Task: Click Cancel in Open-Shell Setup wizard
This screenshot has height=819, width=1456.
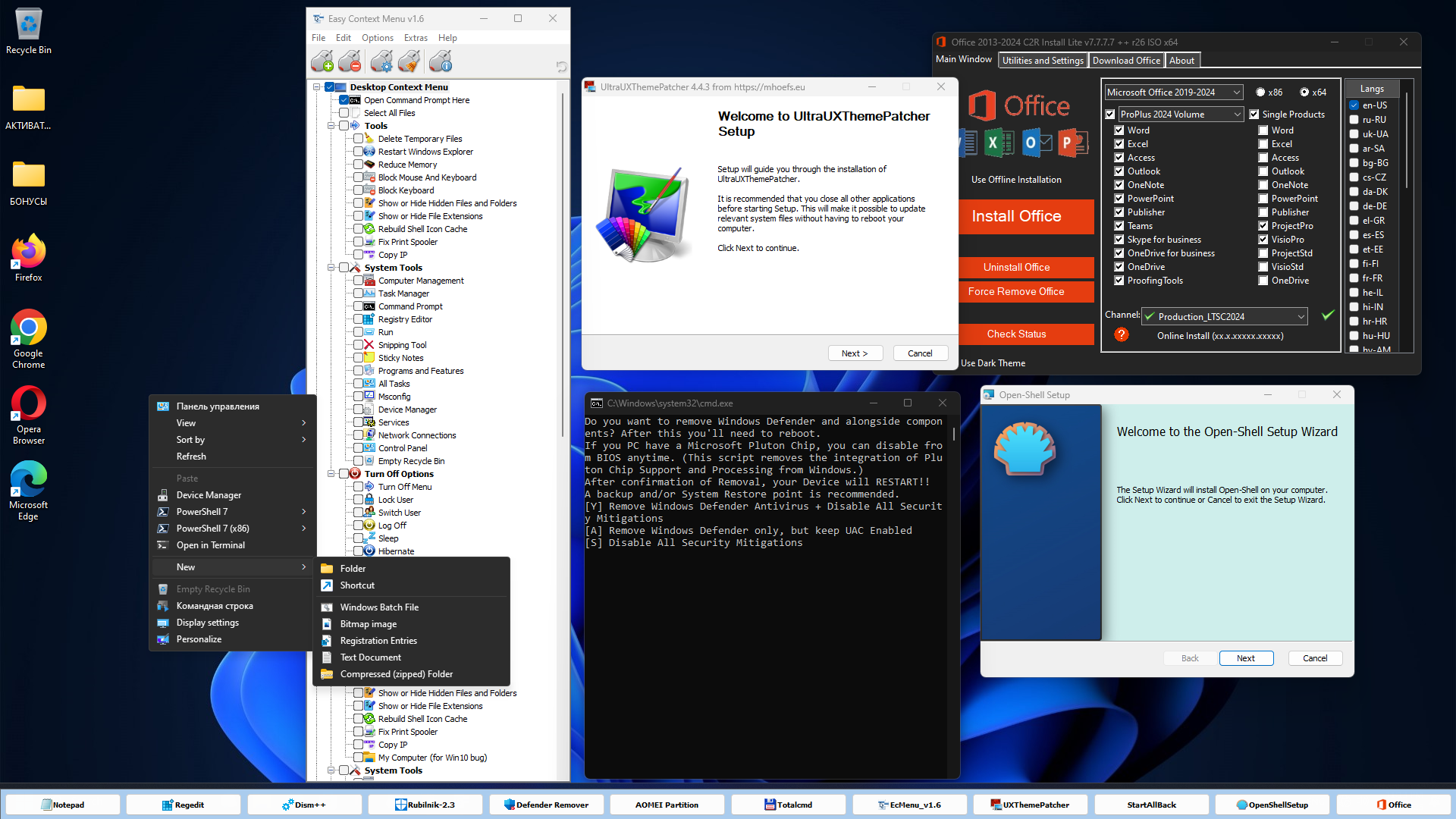Action: 1315,658
